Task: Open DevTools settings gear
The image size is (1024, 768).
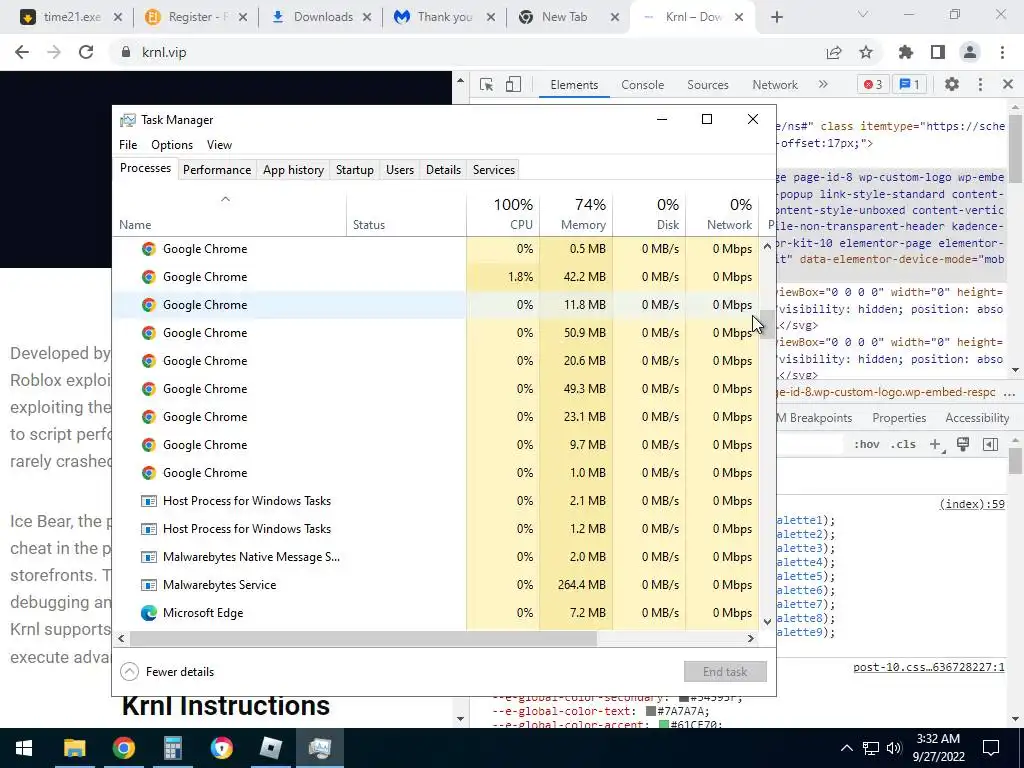Action: [x=952, y=84]
